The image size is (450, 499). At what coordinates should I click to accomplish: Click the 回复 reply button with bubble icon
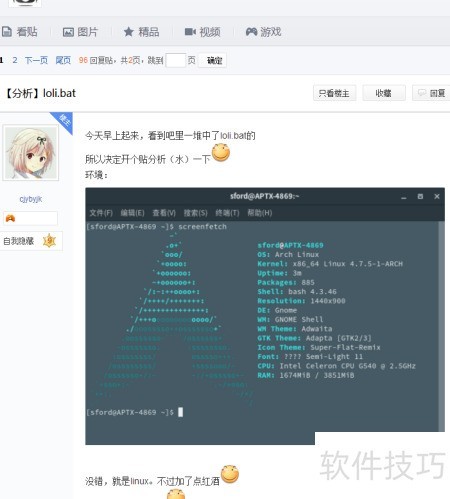point(431,93)
